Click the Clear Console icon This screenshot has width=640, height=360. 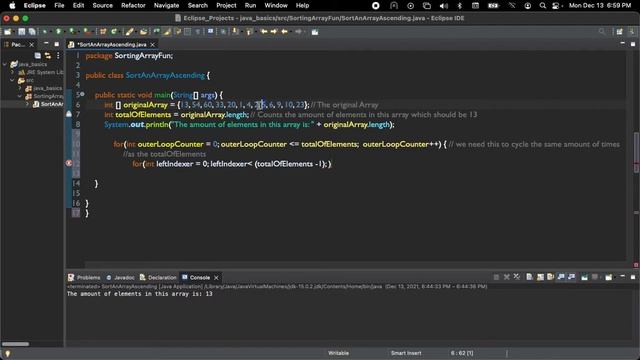(x=529, y=277)
